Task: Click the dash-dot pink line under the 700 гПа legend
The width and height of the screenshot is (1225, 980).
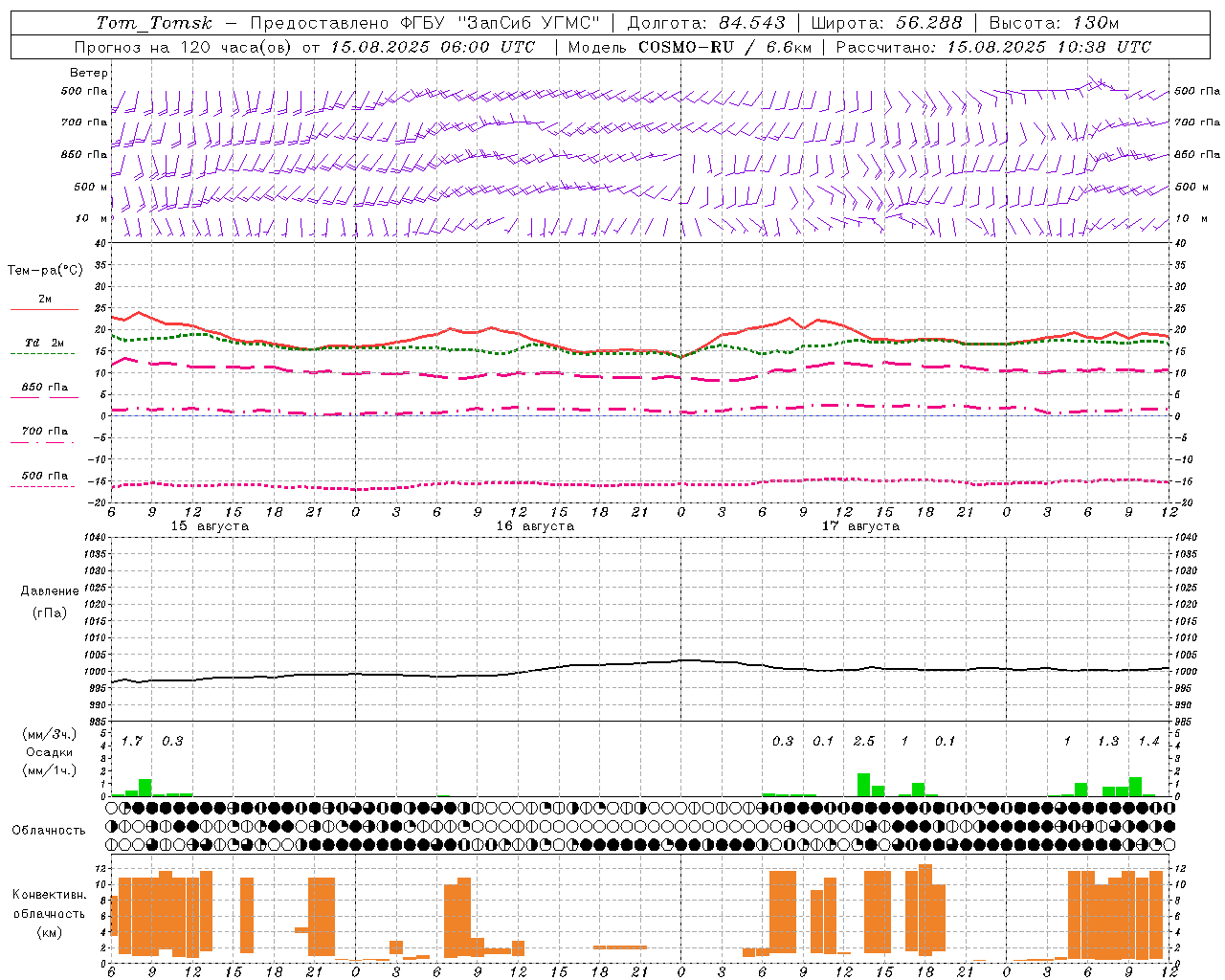Action: click(42, 442)
